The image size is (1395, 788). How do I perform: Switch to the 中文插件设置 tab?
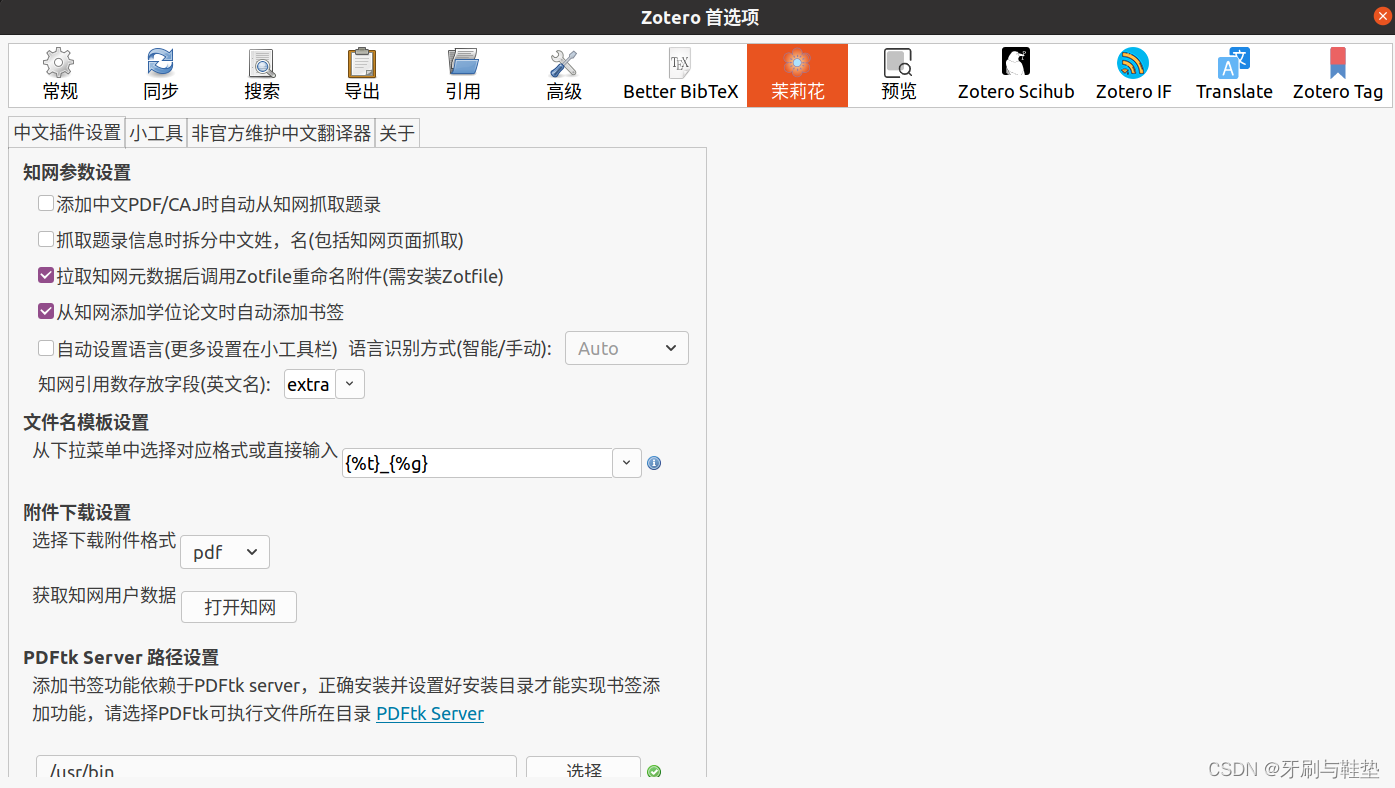point(67,133)
